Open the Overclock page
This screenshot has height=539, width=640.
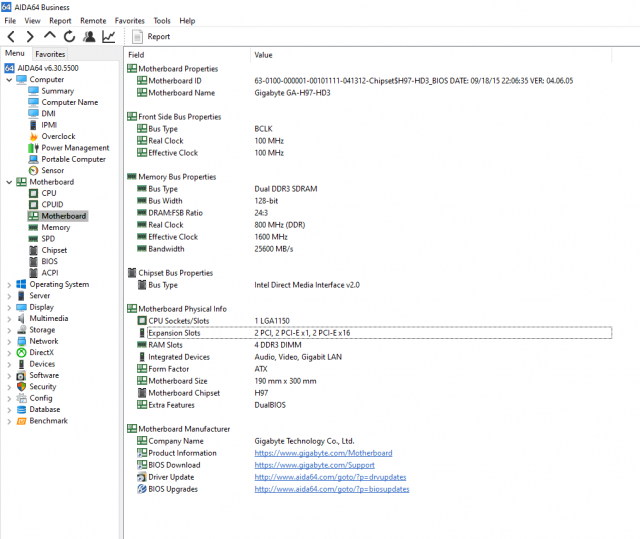57,136
